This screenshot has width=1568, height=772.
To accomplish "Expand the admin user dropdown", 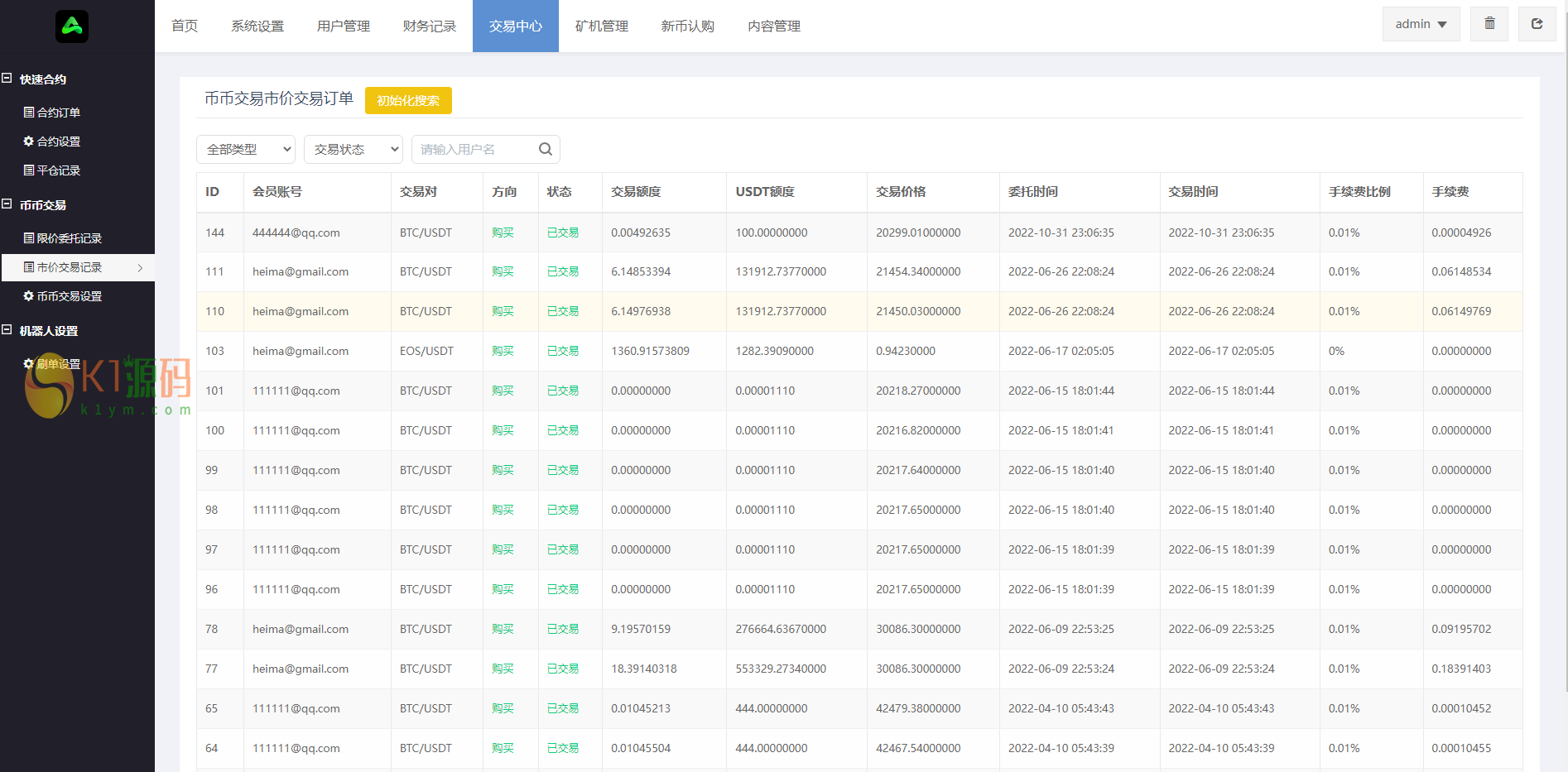I will [x=1421, y=24].
